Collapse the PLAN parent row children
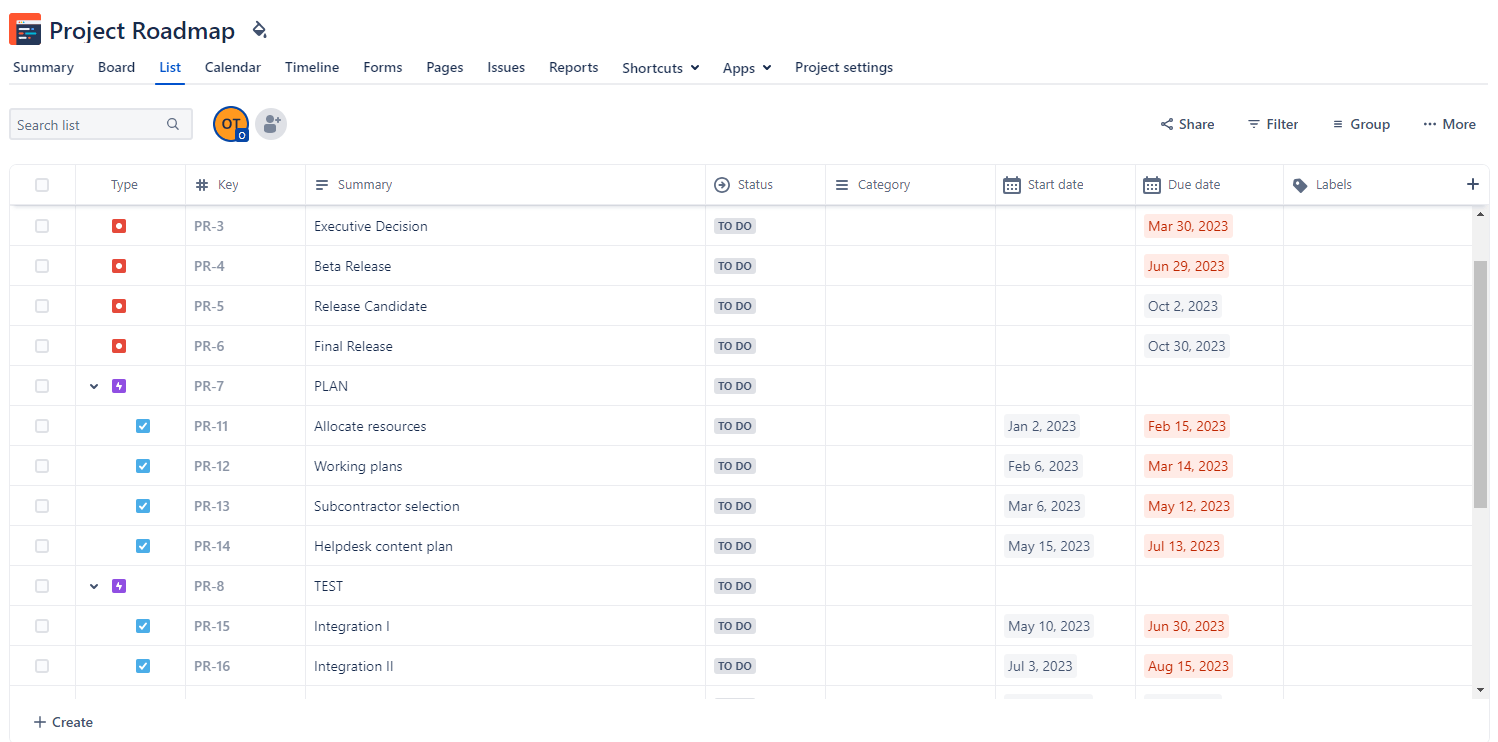Screen dimensions: 1498x742 93,386
